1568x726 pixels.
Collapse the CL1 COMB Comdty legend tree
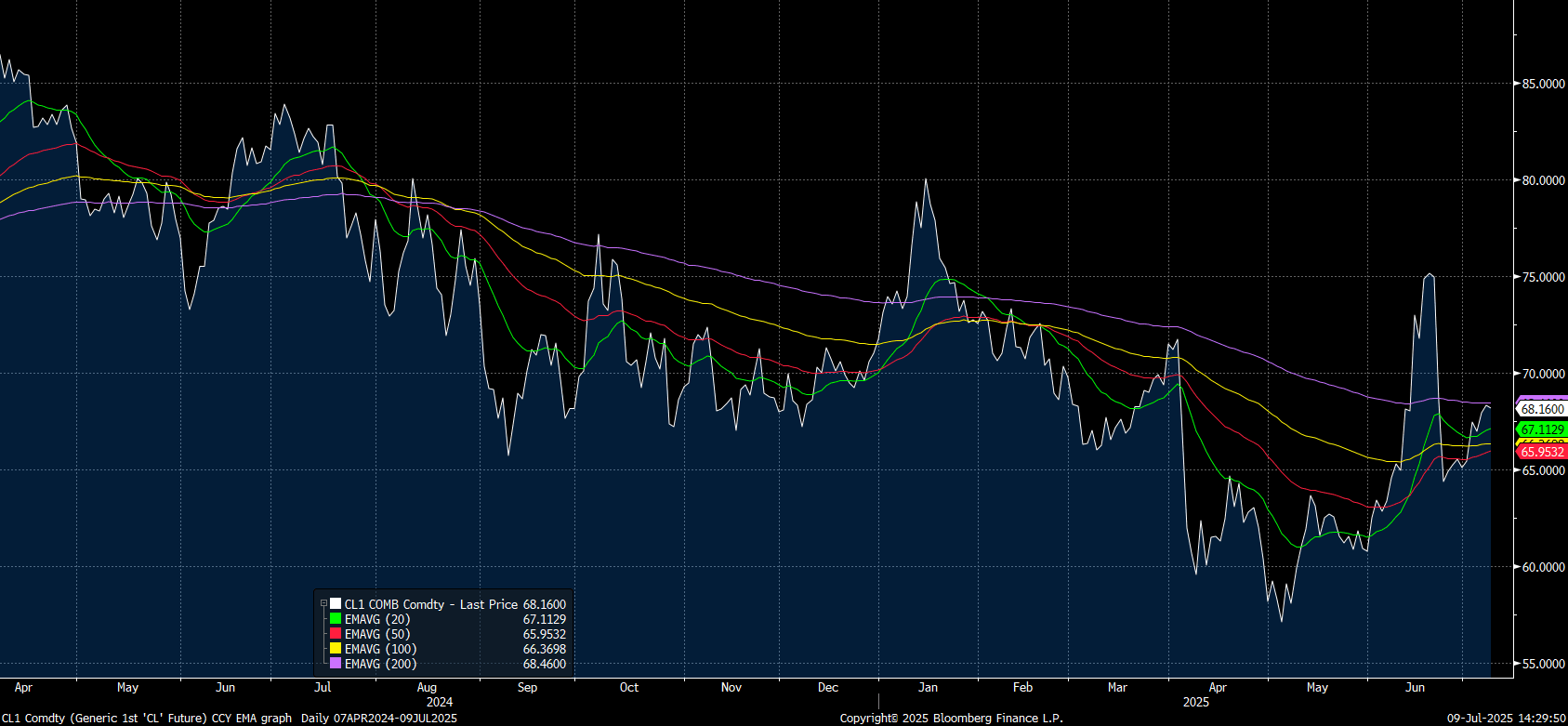point(323,604)
